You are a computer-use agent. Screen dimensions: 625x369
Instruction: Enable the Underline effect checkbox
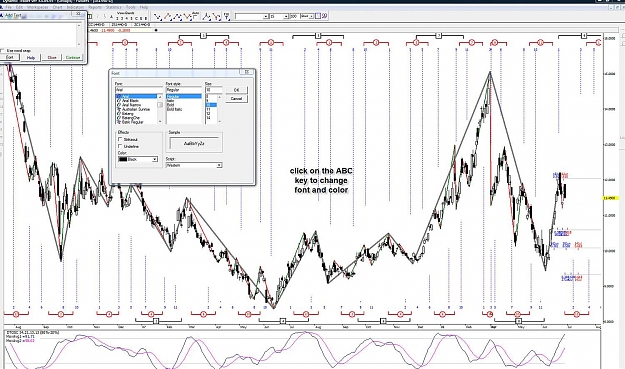coord(120,146)
